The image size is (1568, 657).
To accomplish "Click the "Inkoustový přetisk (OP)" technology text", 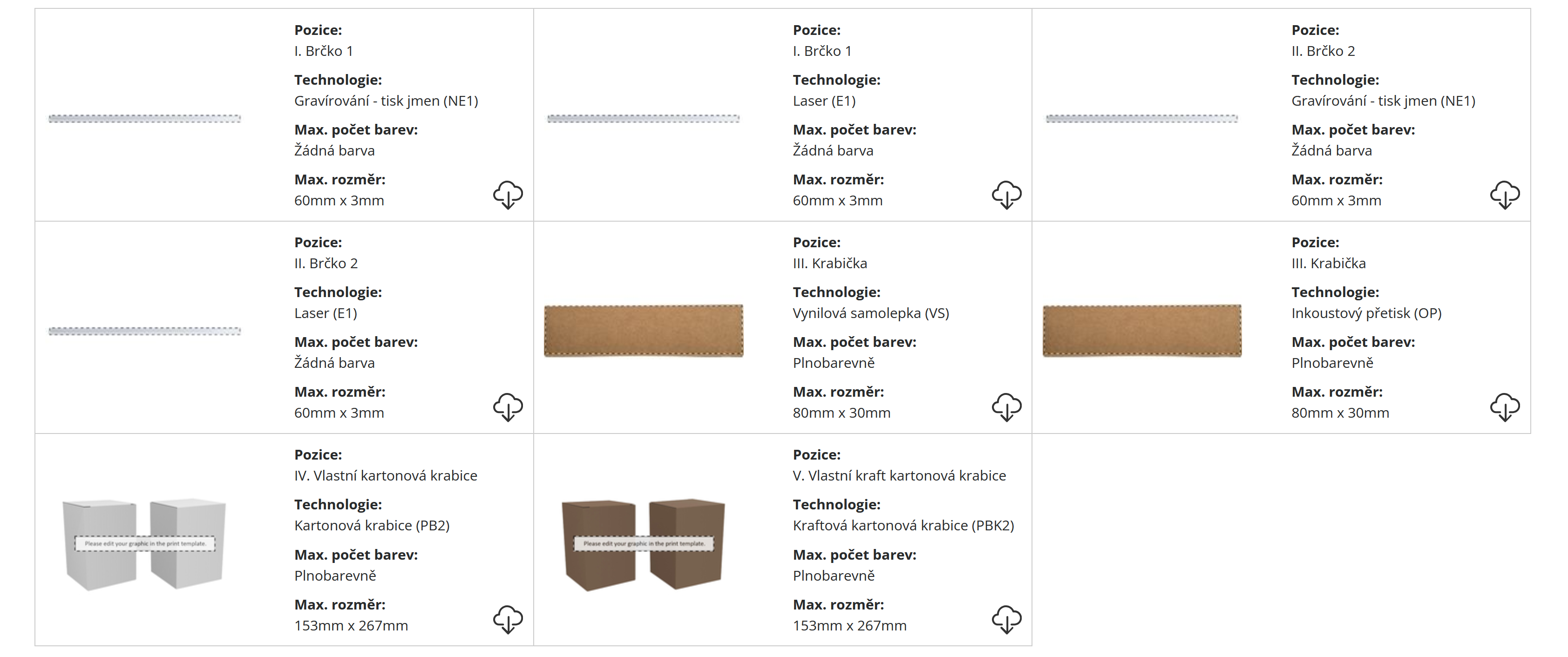I will [1366, 313].
